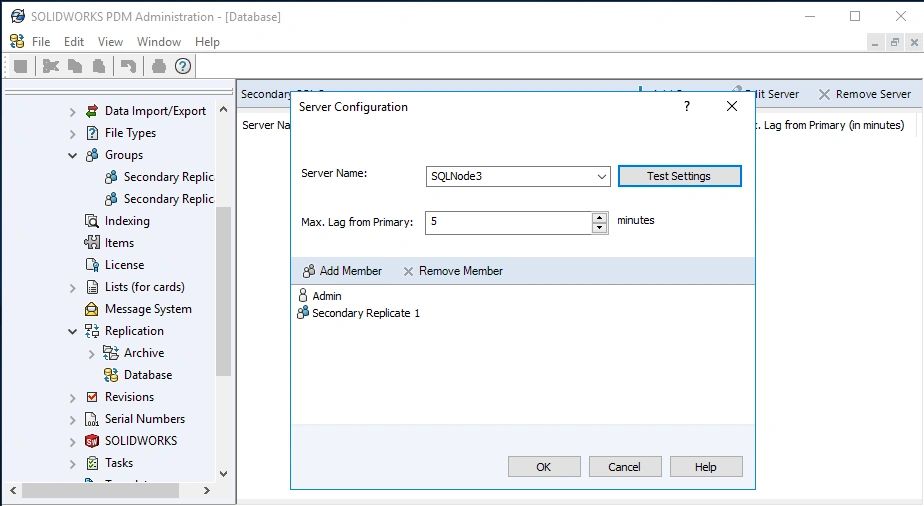Click the Help question mark toolbar icon
This screenshot has width=924, height=506.
point(183,66)
